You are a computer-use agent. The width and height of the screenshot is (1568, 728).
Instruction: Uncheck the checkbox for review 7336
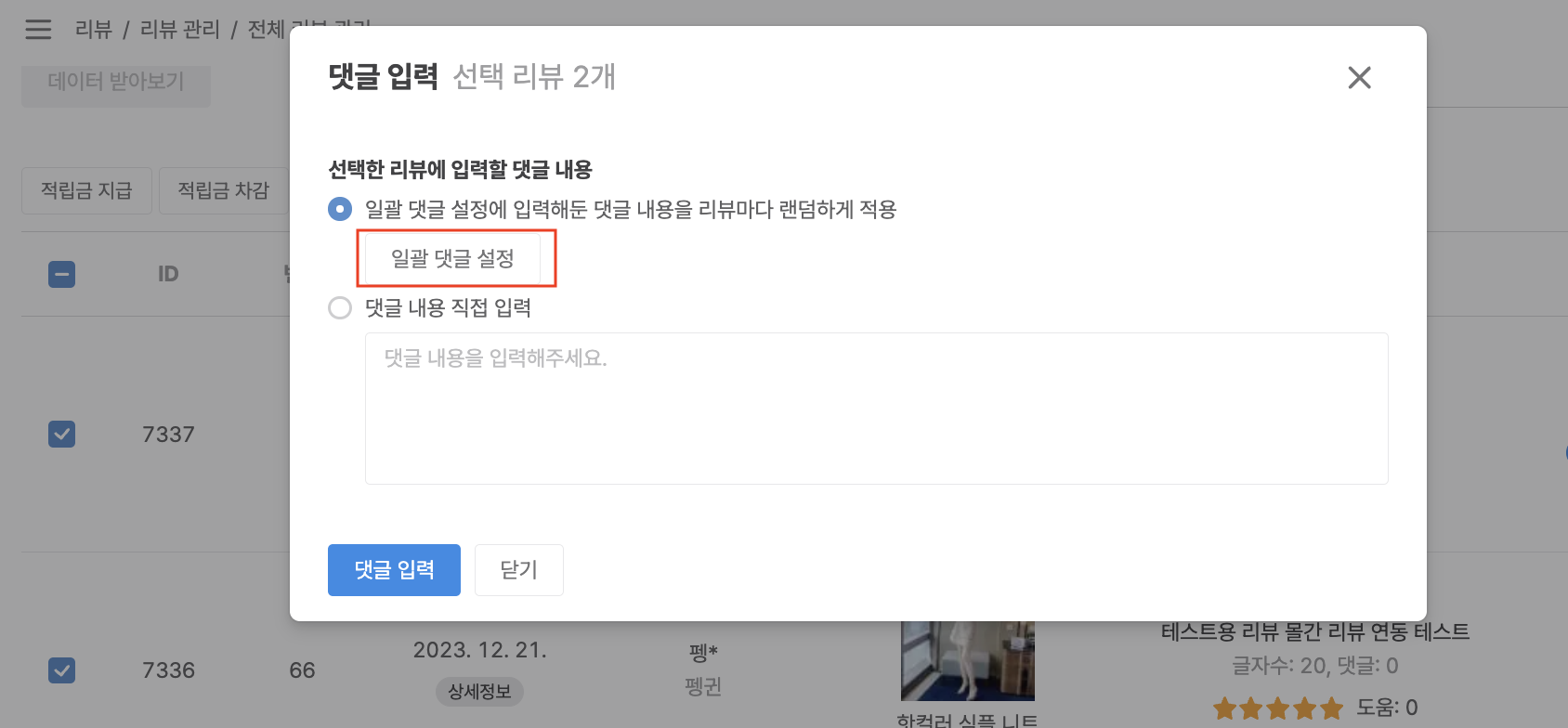62,670
